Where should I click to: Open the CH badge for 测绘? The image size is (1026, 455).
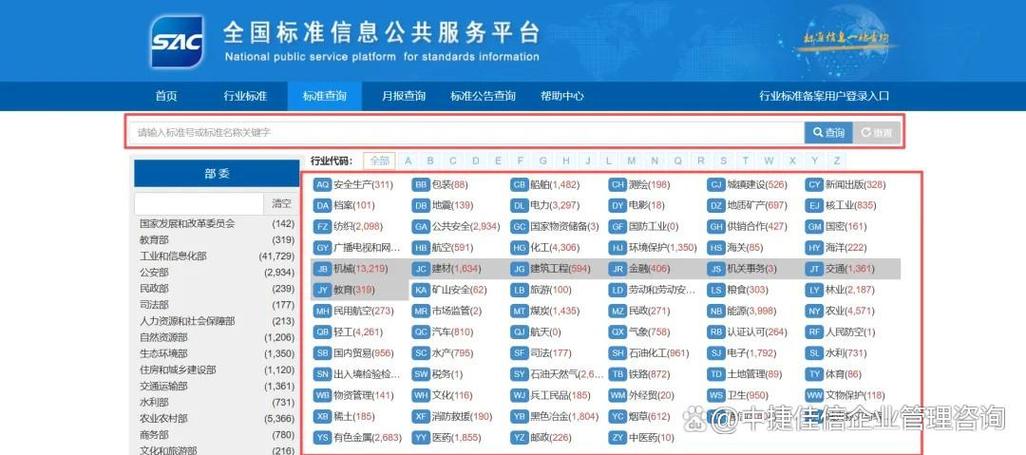[x=618, y=185]
